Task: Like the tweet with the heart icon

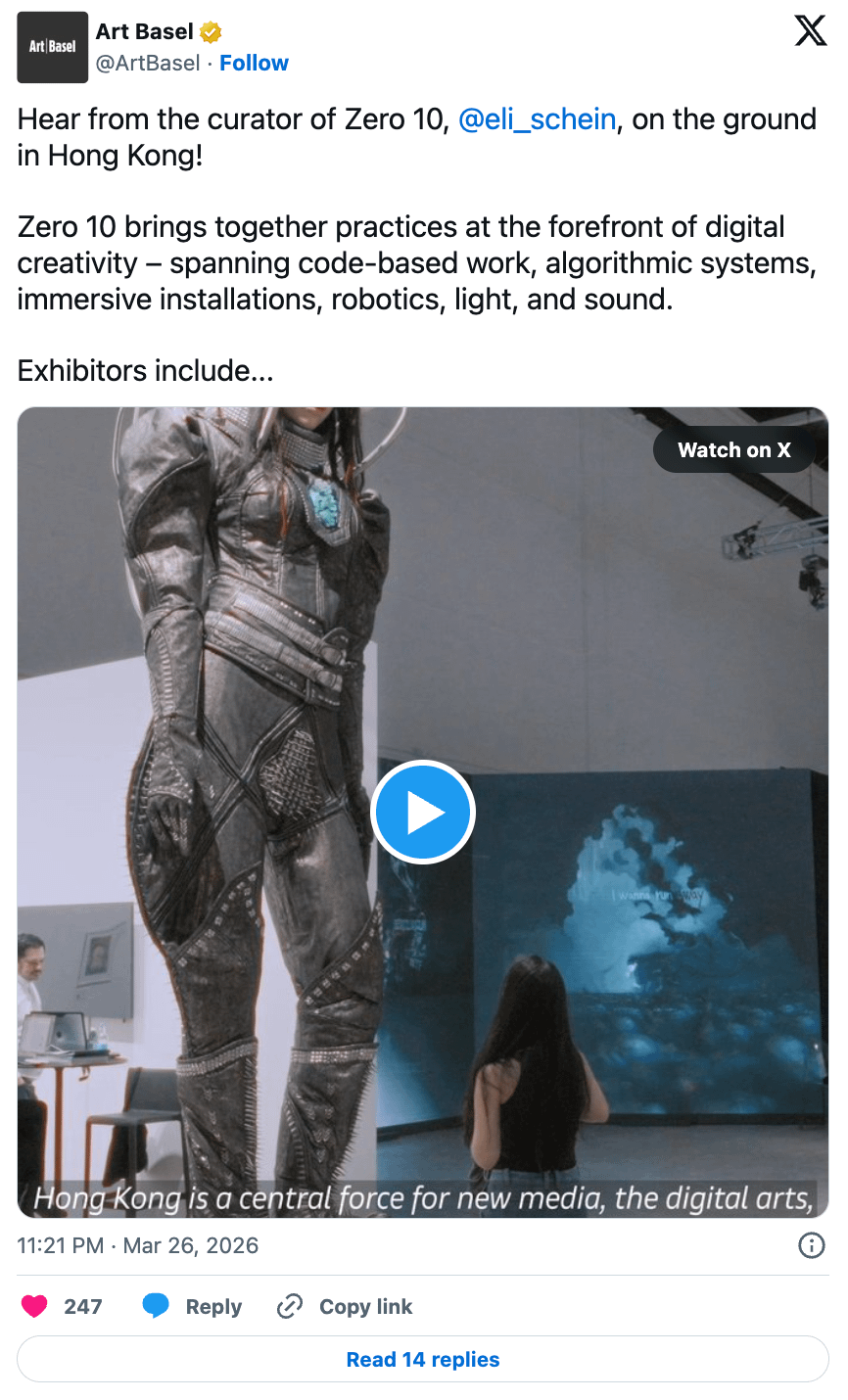Action: [x=35, y=1306]
